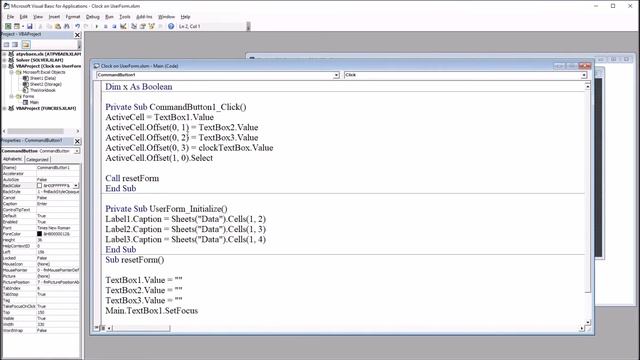Select Sheet2 (Storage) in project tree
The width and height of the screenshot is (640, 360).
point(45,84)
